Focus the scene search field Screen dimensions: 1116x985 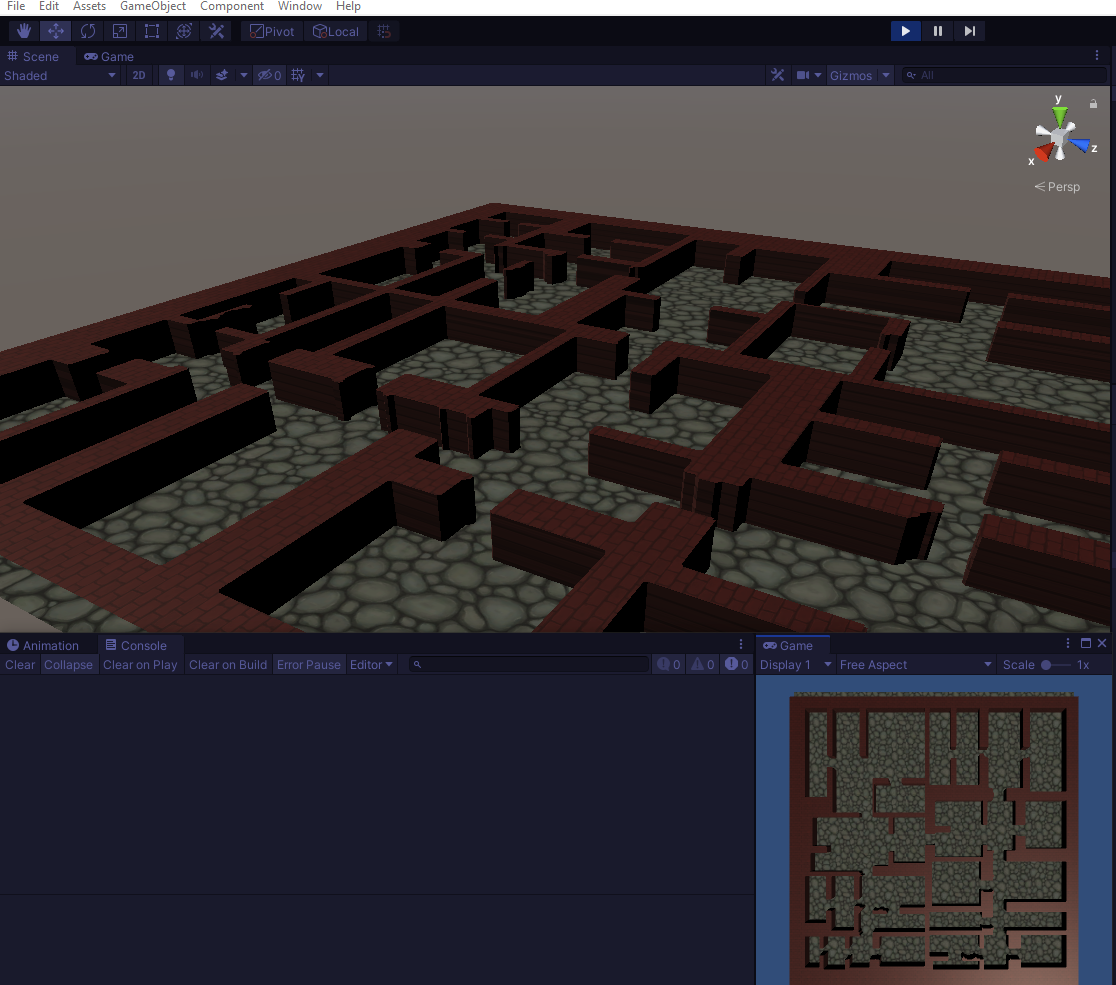[x=1004, y=75]
